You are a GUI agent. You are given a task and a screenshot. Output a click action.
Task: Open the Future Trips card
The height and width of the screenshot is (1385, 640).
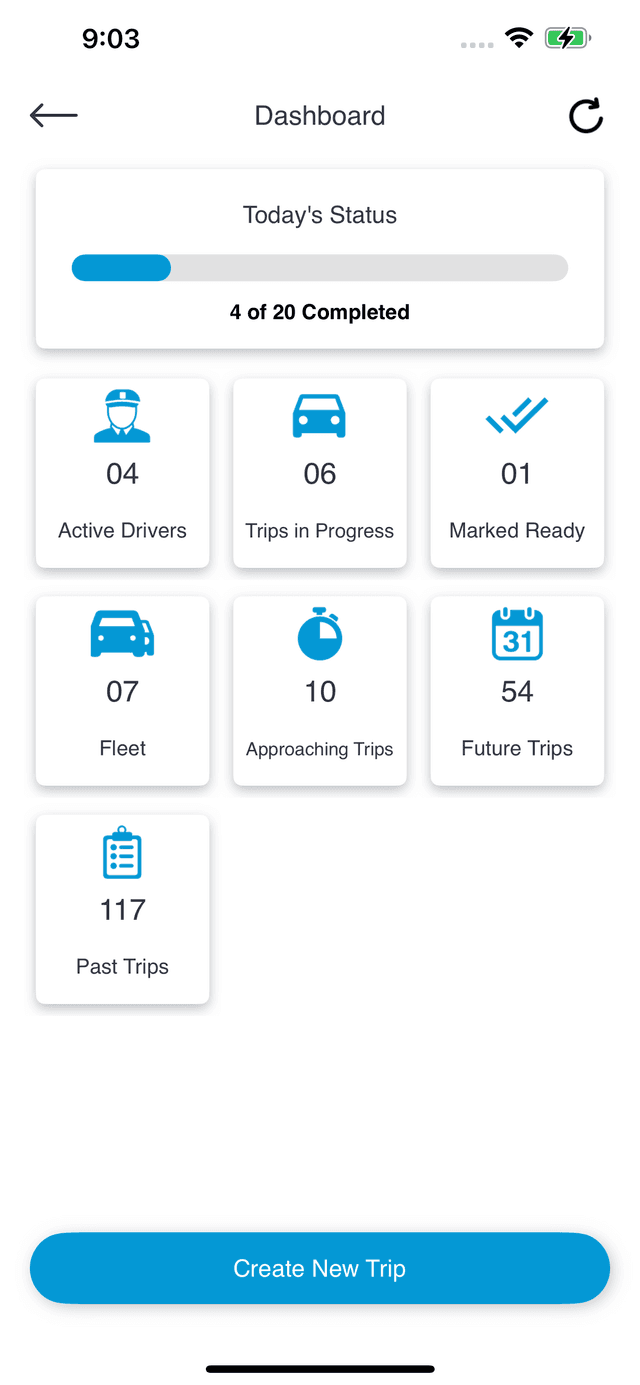pos(517,691)
